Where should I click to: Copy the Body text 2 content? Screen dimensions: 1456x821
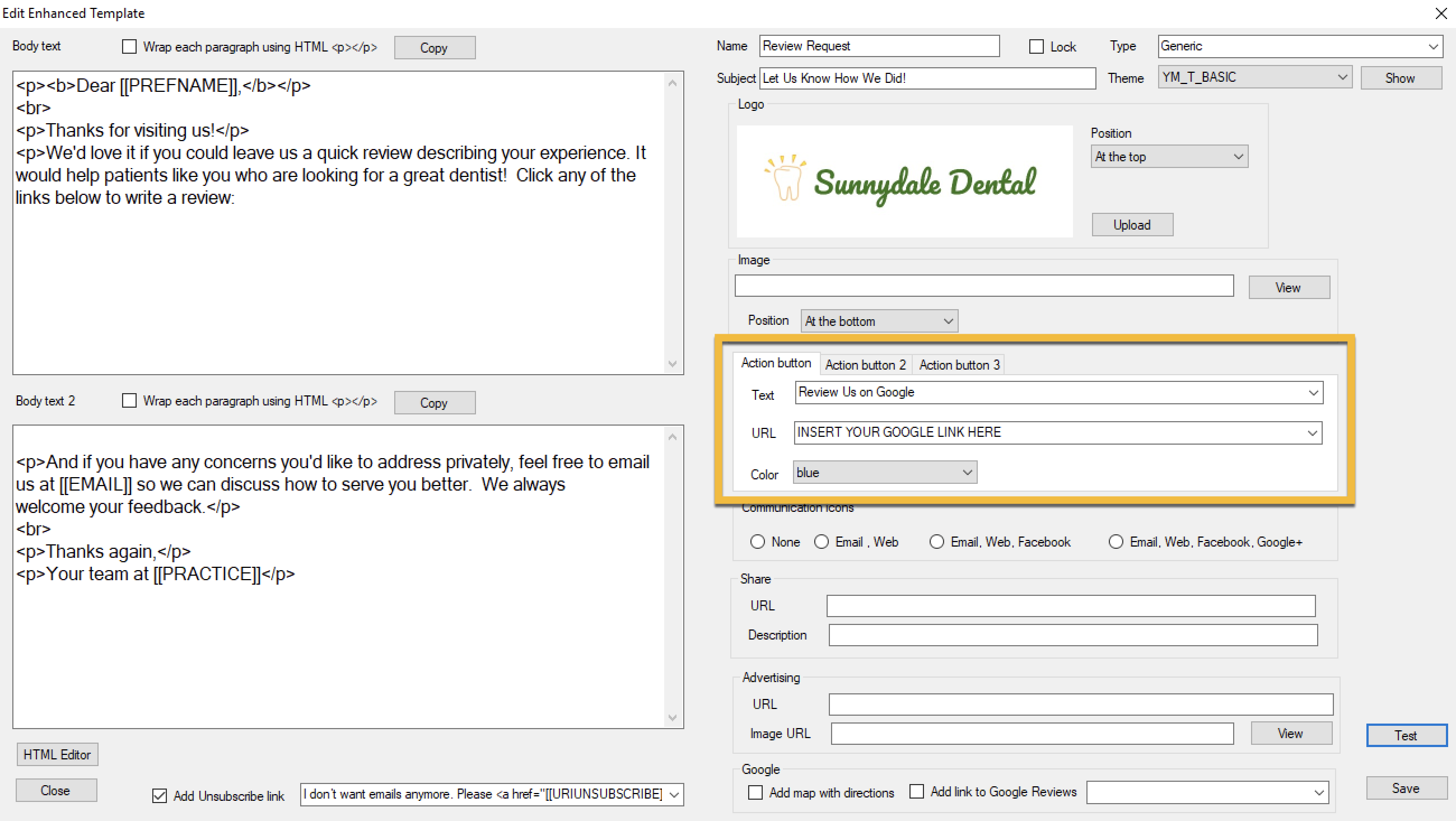pos(434,403)
